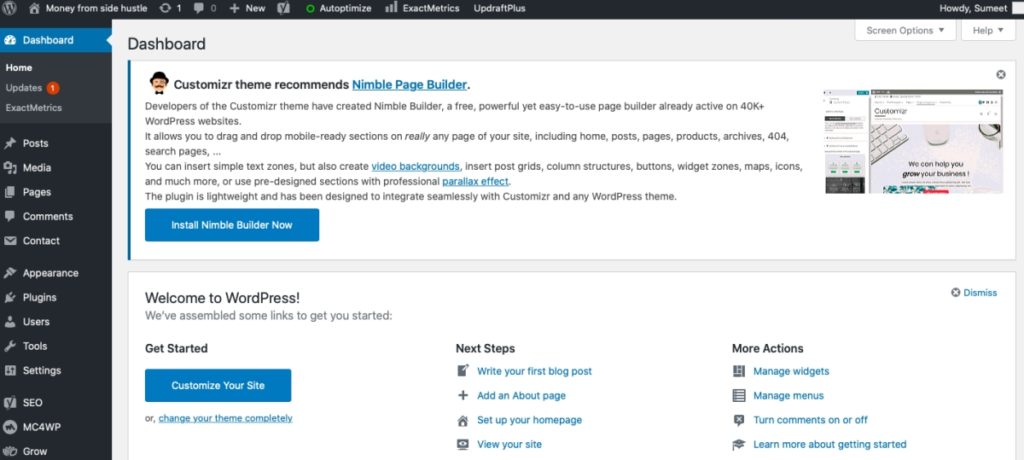
Task: Click the Grow icon in sidebar
Action: (10, 452)
